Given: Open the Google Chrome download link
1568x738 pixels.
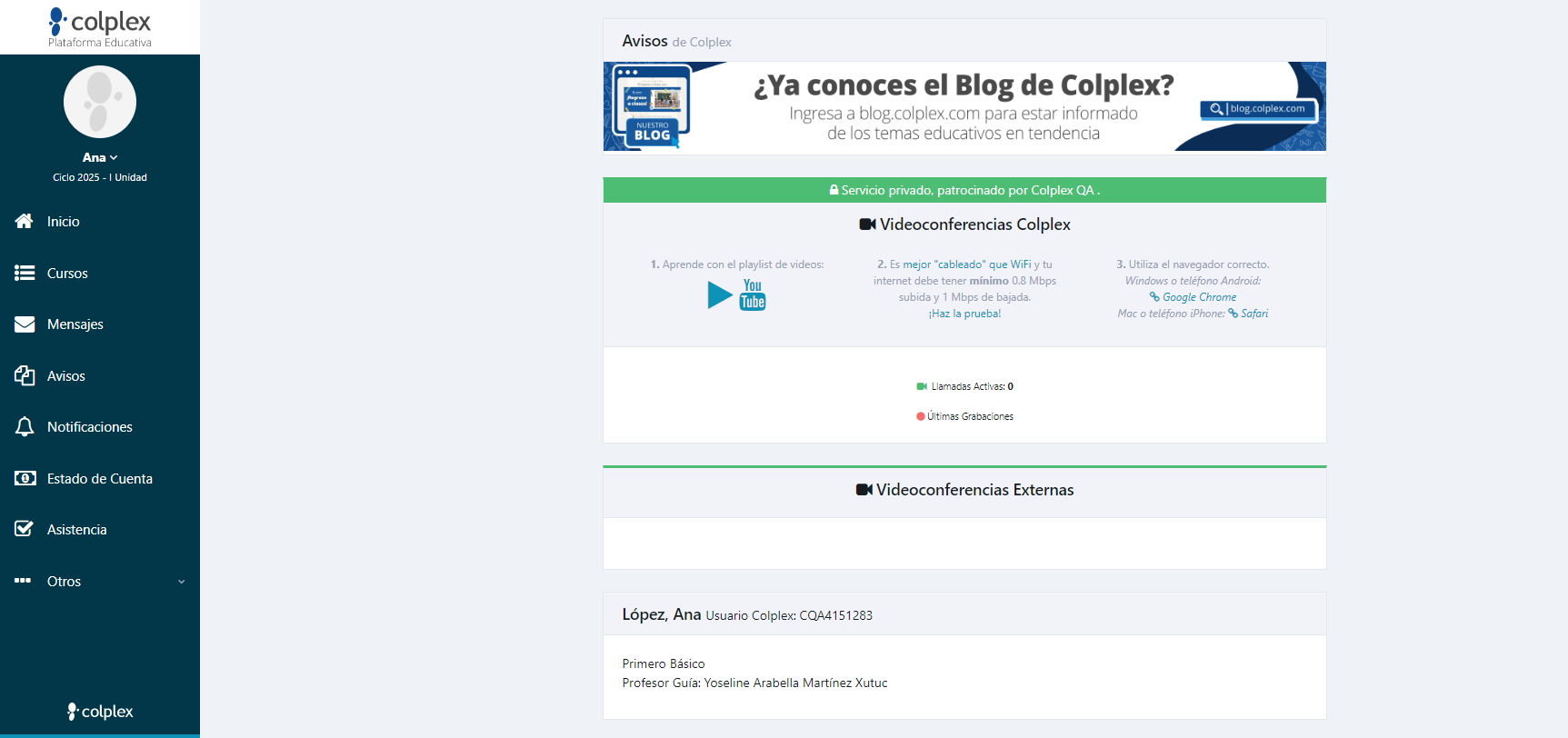Looking at the screenshot, I should click(x=1193, y=297).
